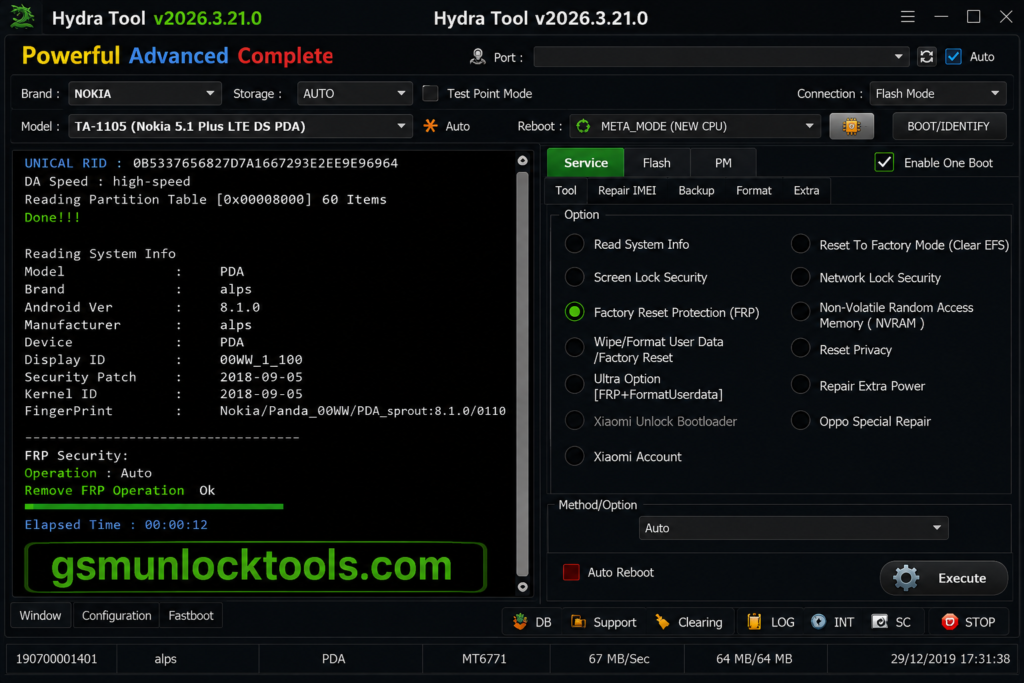Image resolution: width=1024 pixels, height=683 pixels.
Task: Click MT6771 in status bar
Action: 484,658
